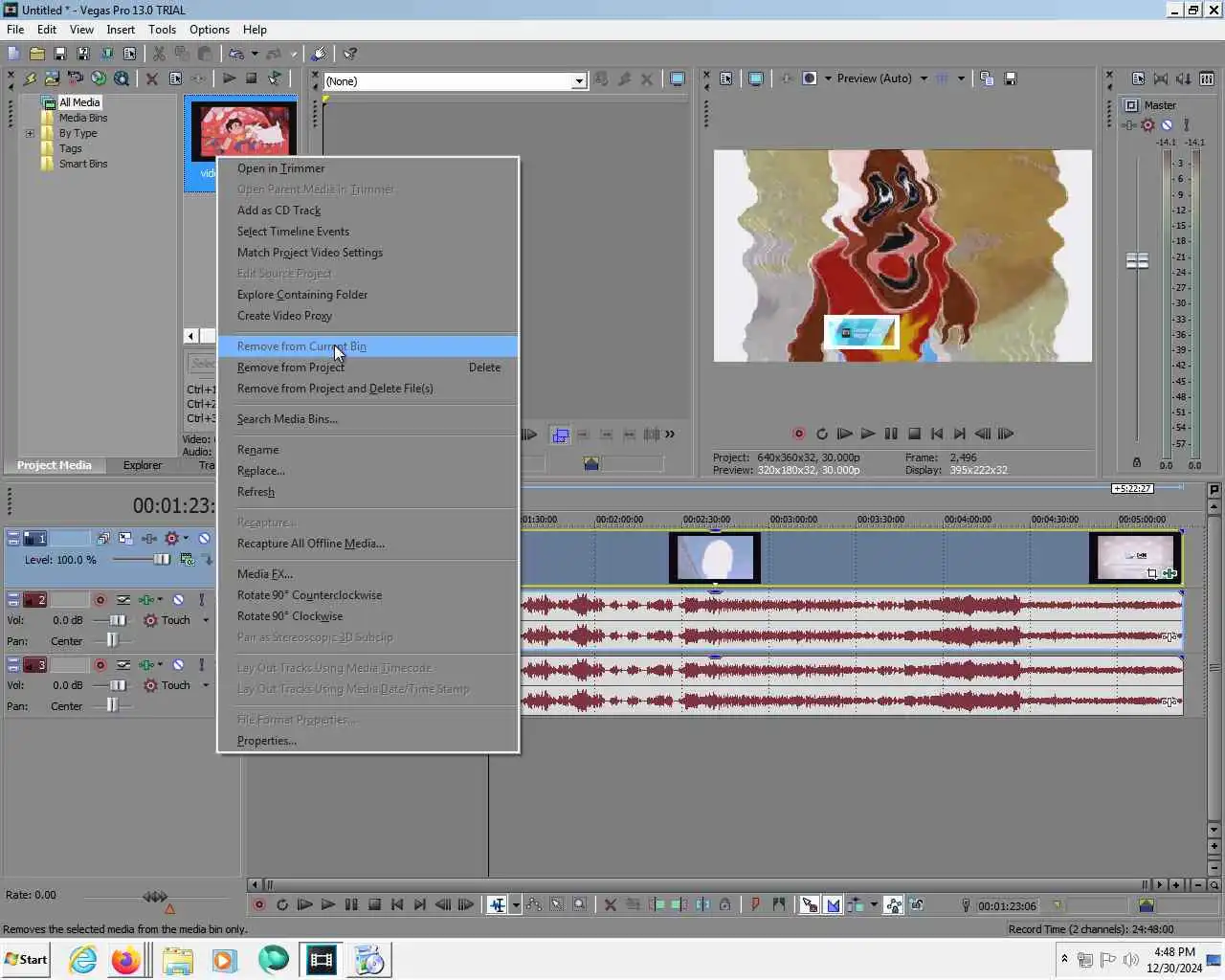Mute video track 1
This screenshot has width=1225, height=980.
204,539
